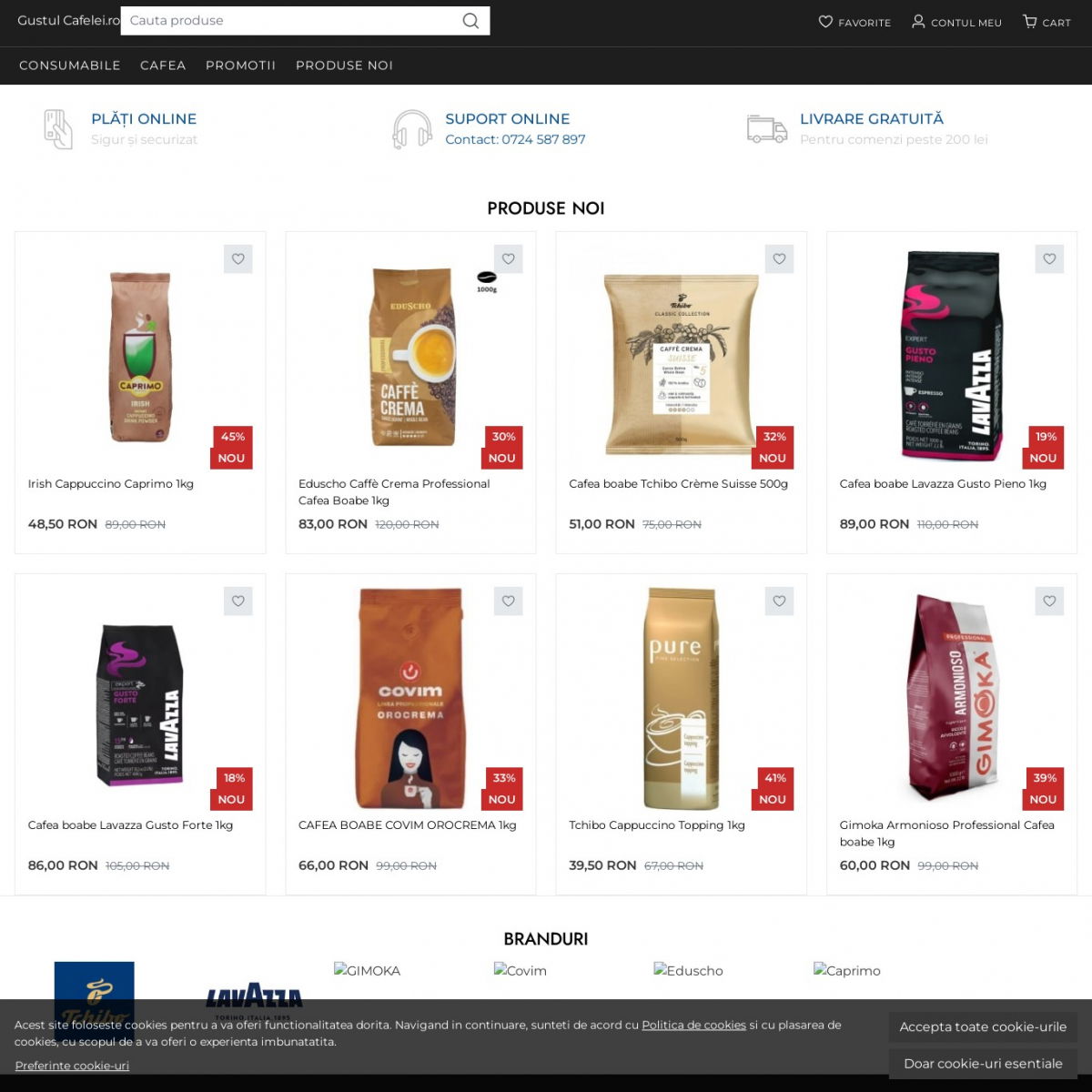
Task: Favorite the Gimoka Armonioso product
Action: (1049, 601)
